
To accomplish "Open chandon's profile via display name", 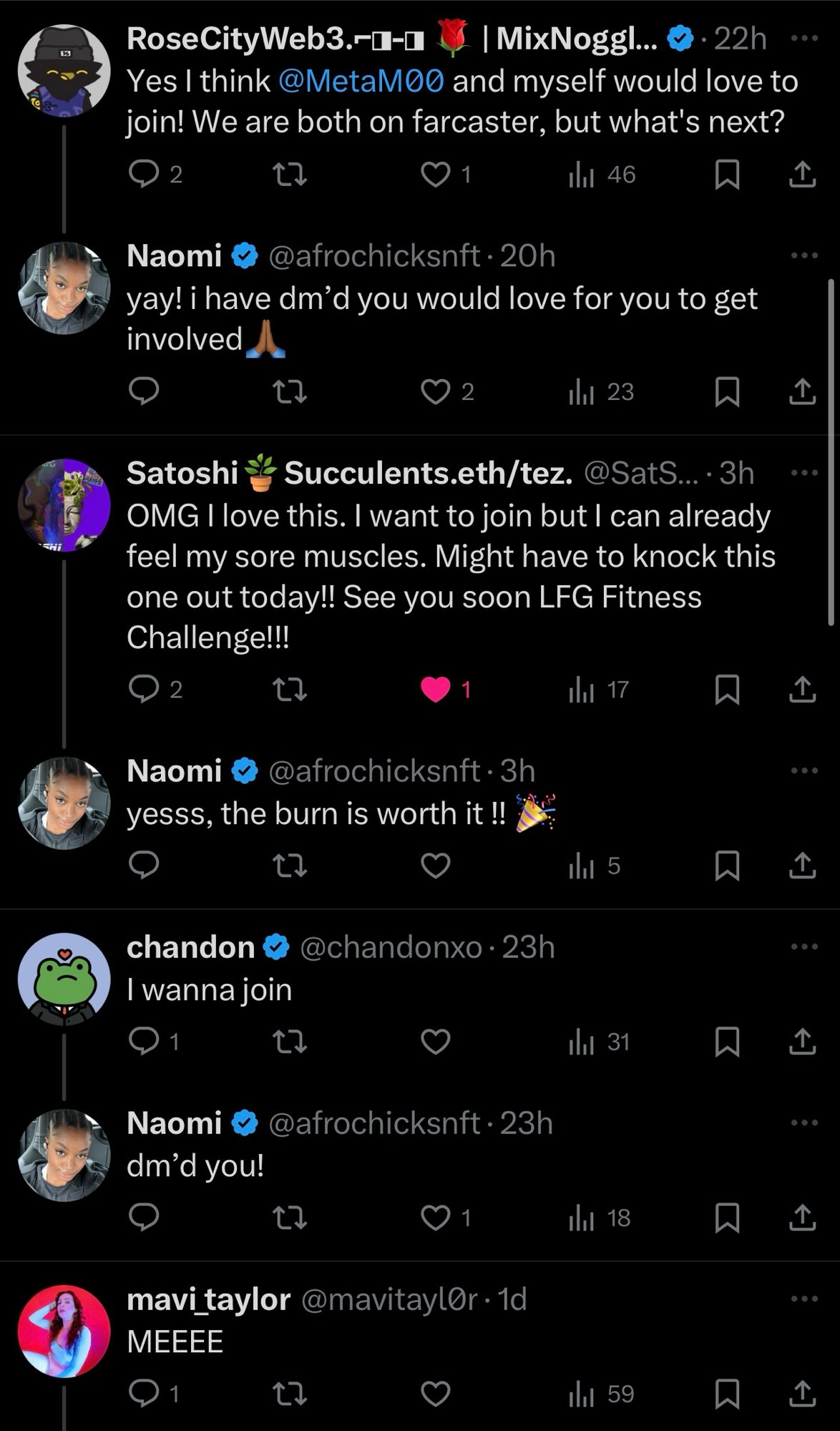I will (x=190, y=947).
